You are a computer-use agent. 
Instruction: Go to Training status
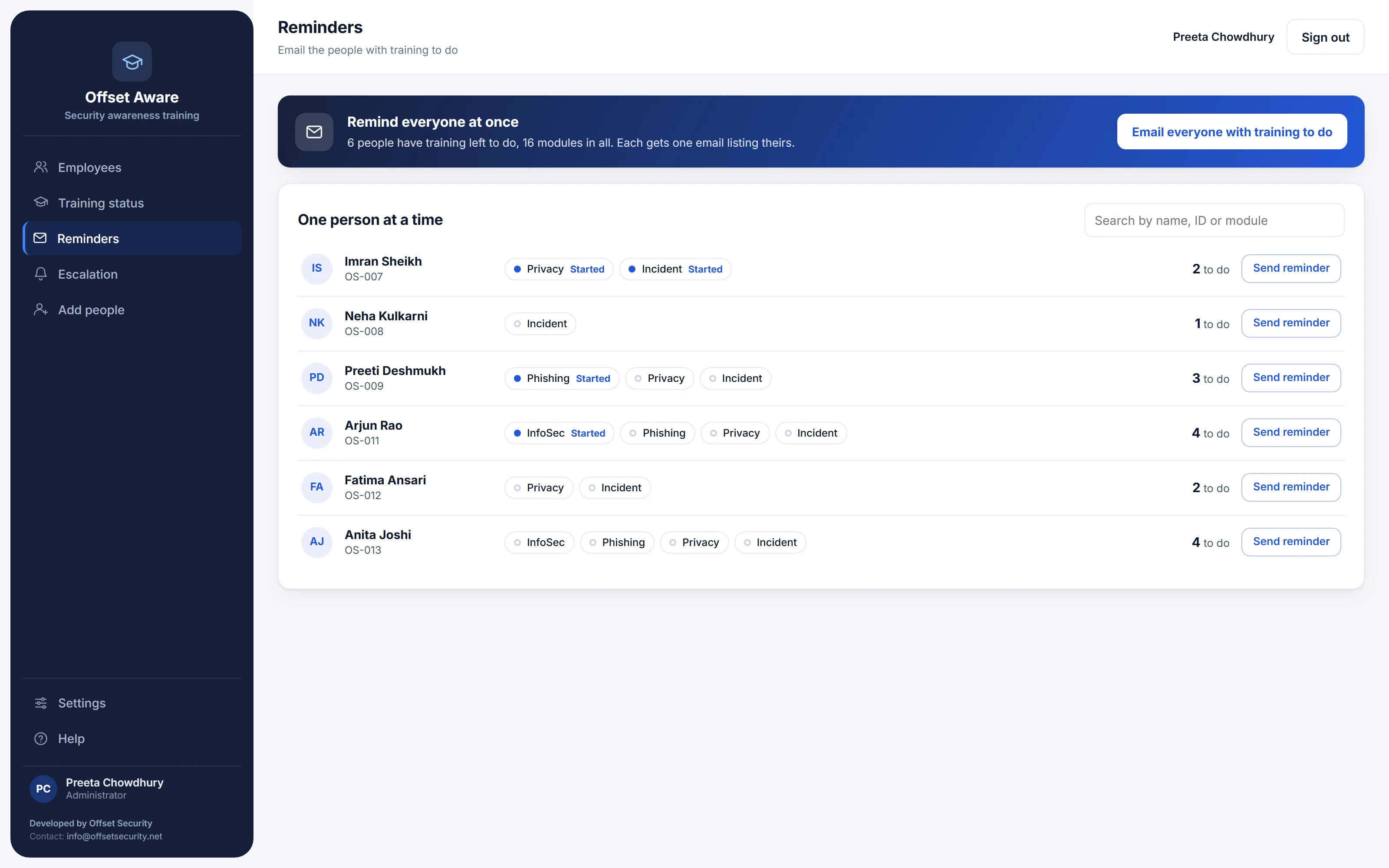(132, 203)
